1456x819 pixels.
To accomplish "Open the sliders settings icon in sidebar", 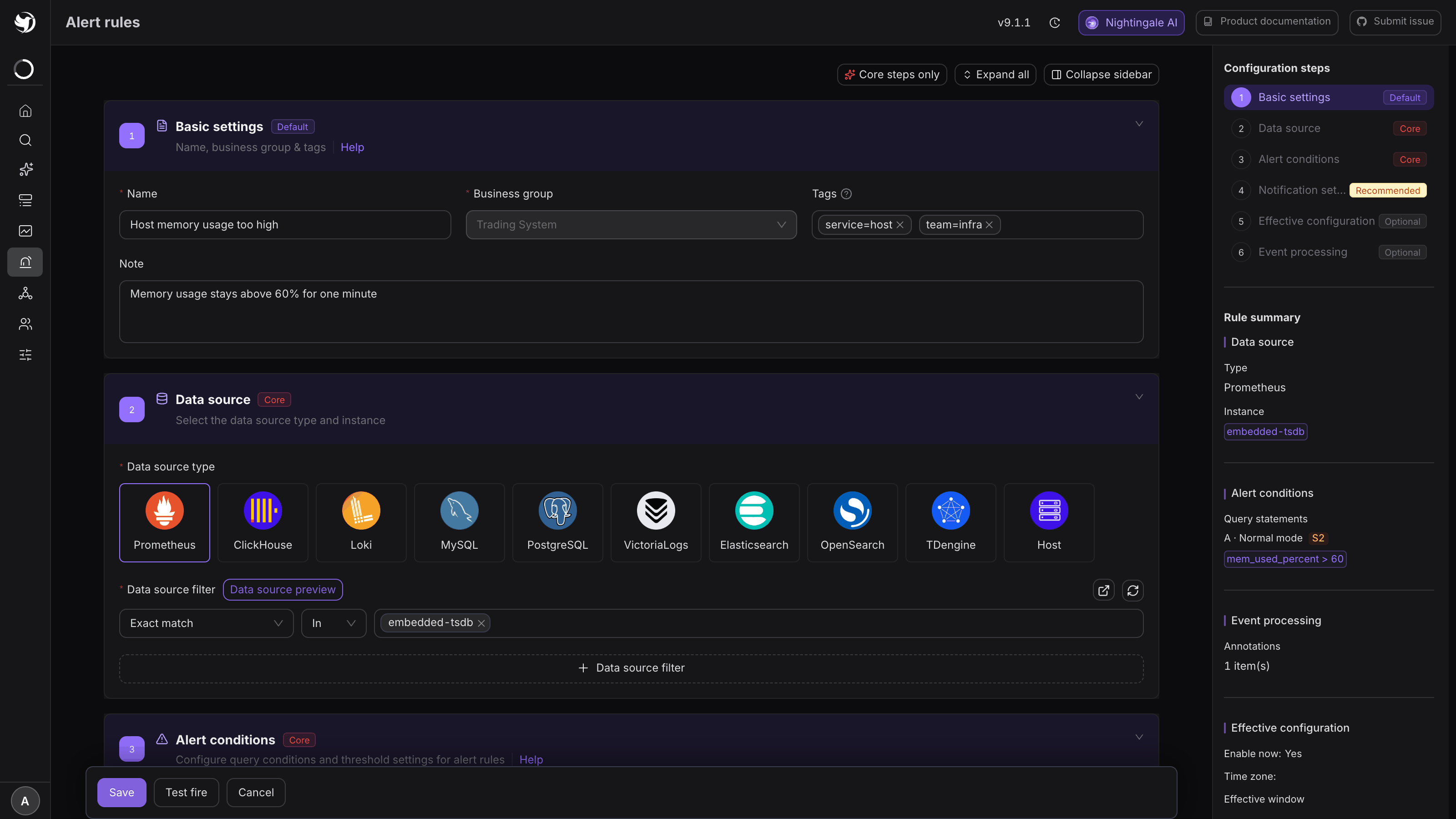I will [25, 355].
